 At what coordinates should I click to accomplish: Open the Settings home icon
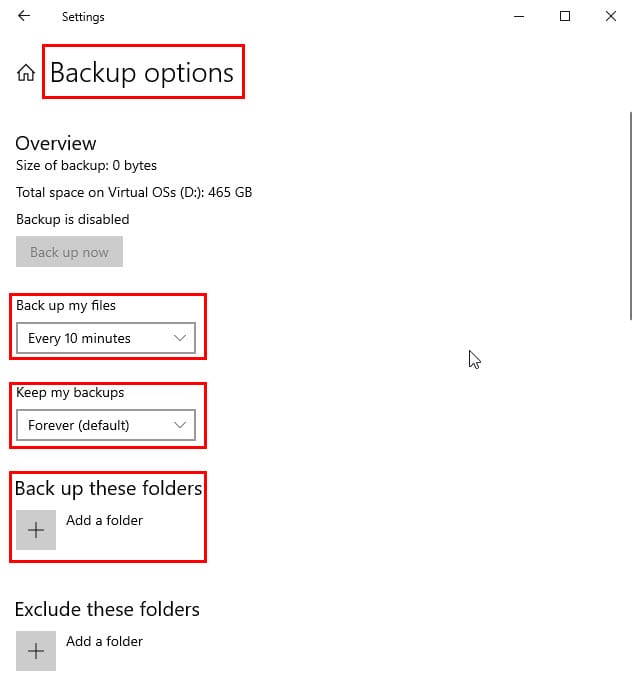point(26,73)
